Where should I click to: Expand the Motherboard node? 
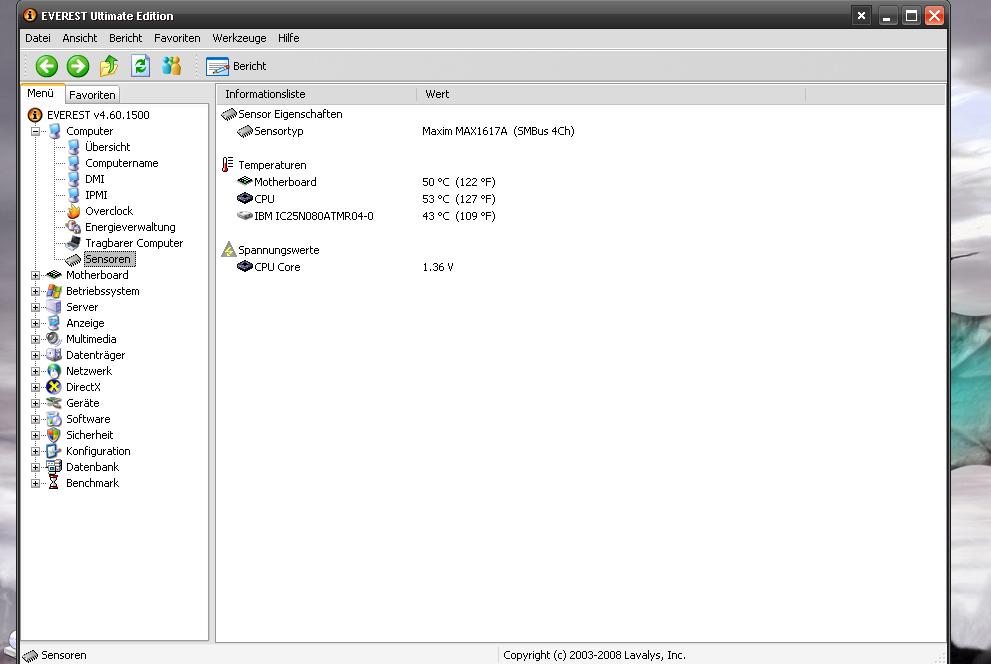click(35, 275)
